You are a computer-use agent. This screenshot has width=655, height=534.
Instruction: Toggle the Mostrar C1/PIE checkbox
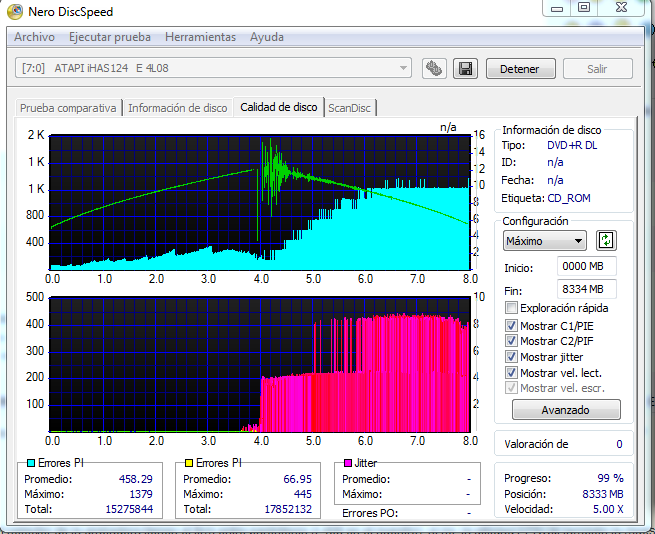pos(512,325)
